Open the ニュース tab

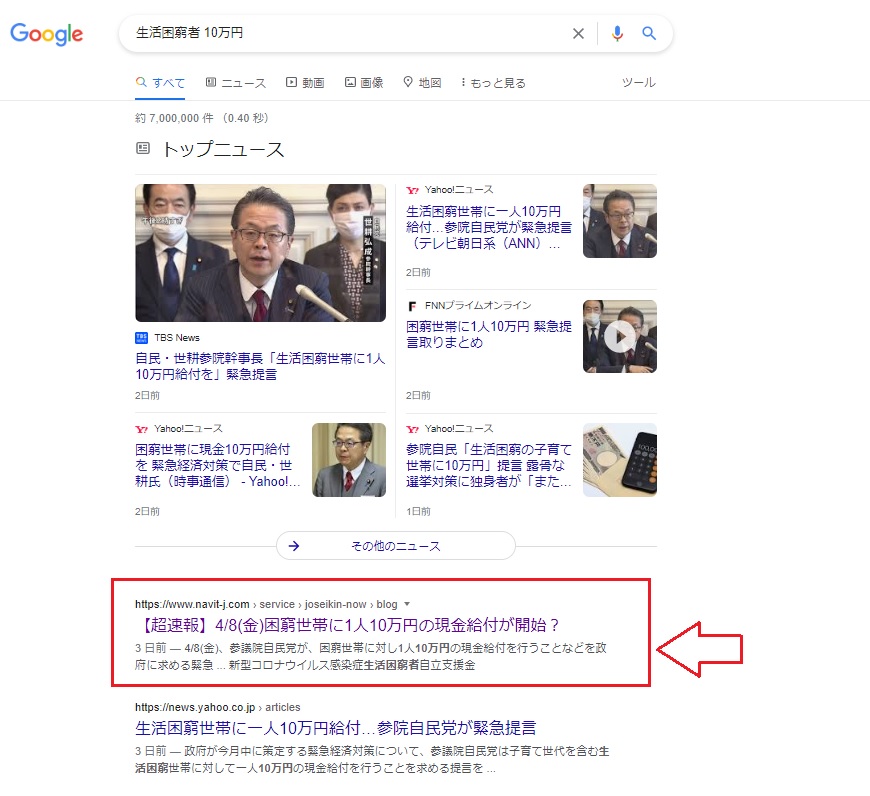(236, 83)
